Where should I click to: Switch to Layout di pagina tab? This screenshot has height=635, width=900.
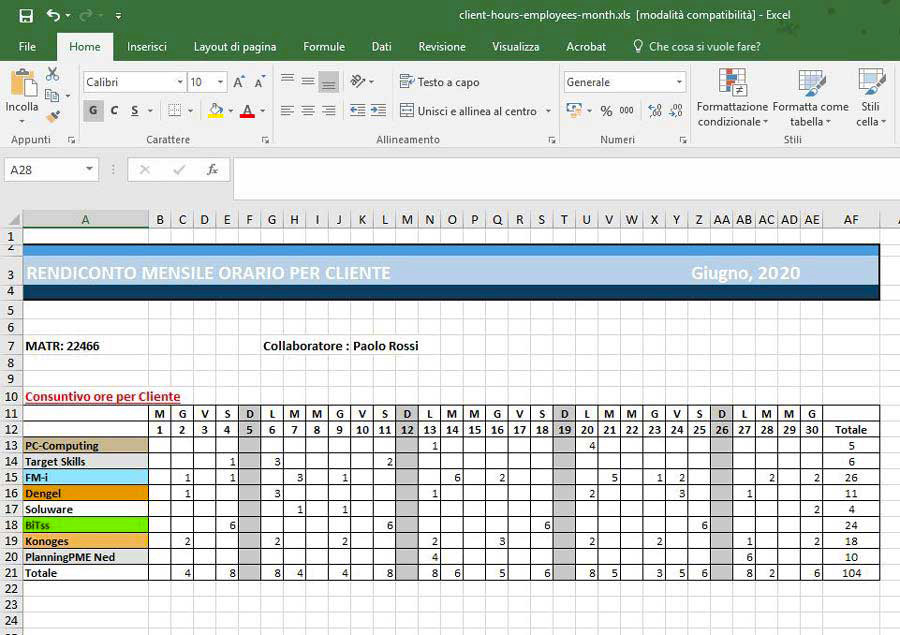[x=235, y=47]
